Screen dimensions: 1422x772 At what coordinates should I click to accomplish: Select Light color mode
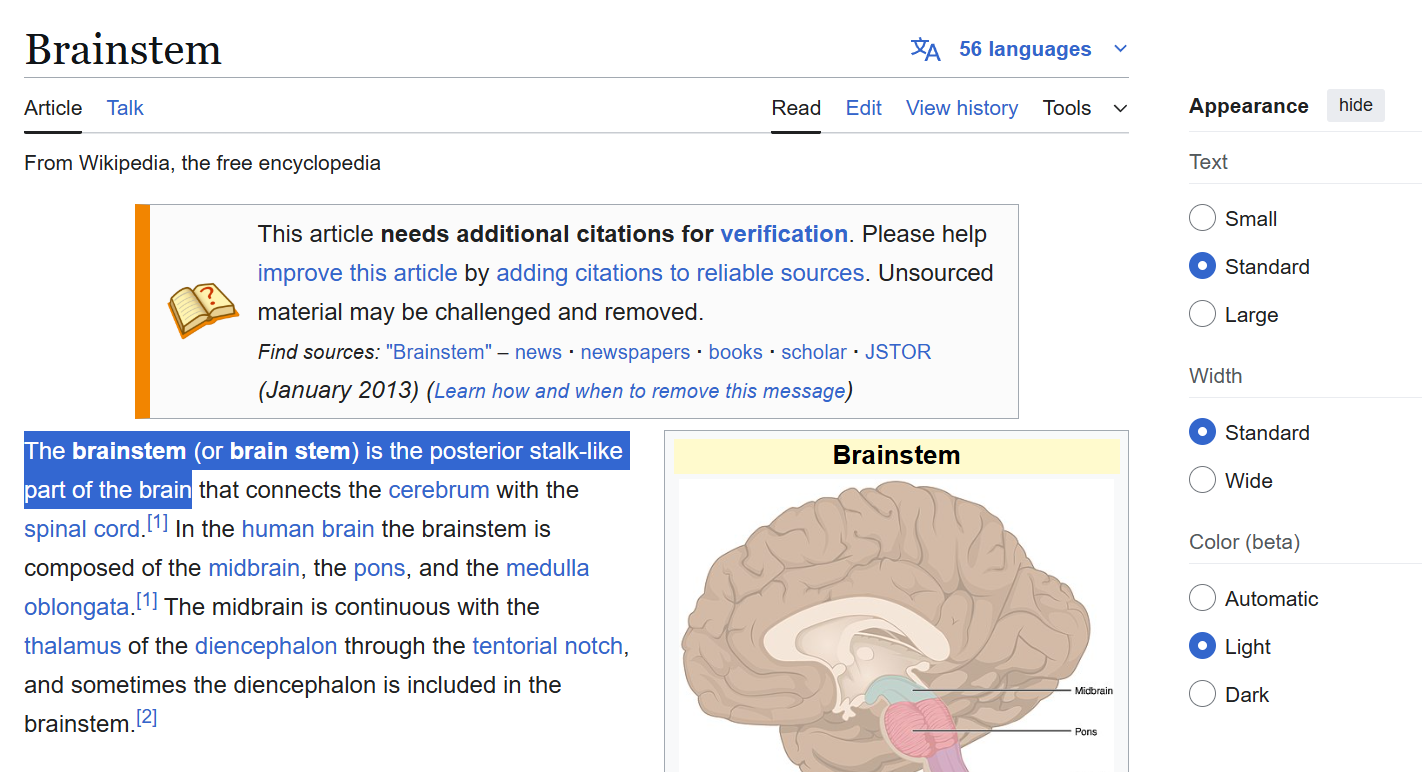point(1202,646)
